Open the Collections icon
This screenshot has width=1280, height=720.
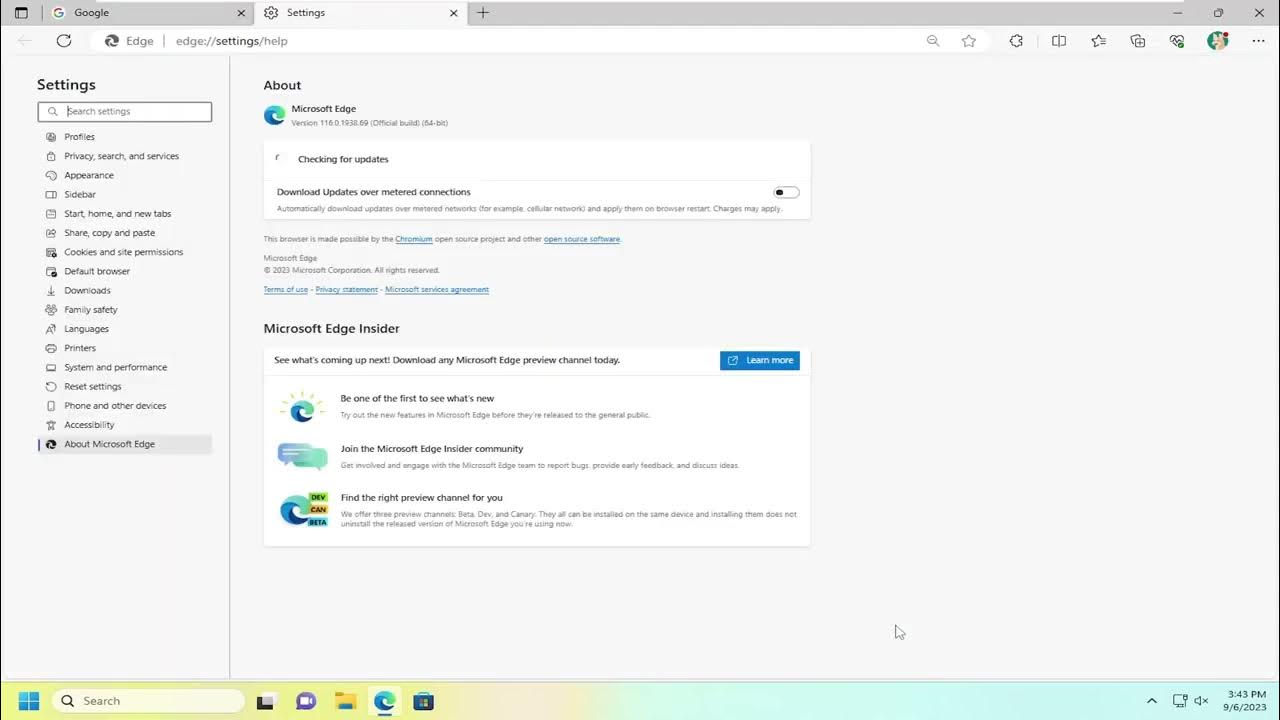[1138, 41]
